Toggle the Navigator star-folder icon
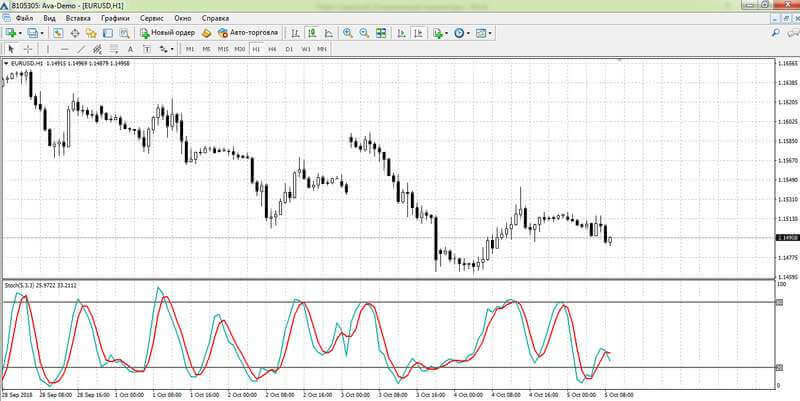This screenshot has width=800, height=401. (x=91, y=33)
